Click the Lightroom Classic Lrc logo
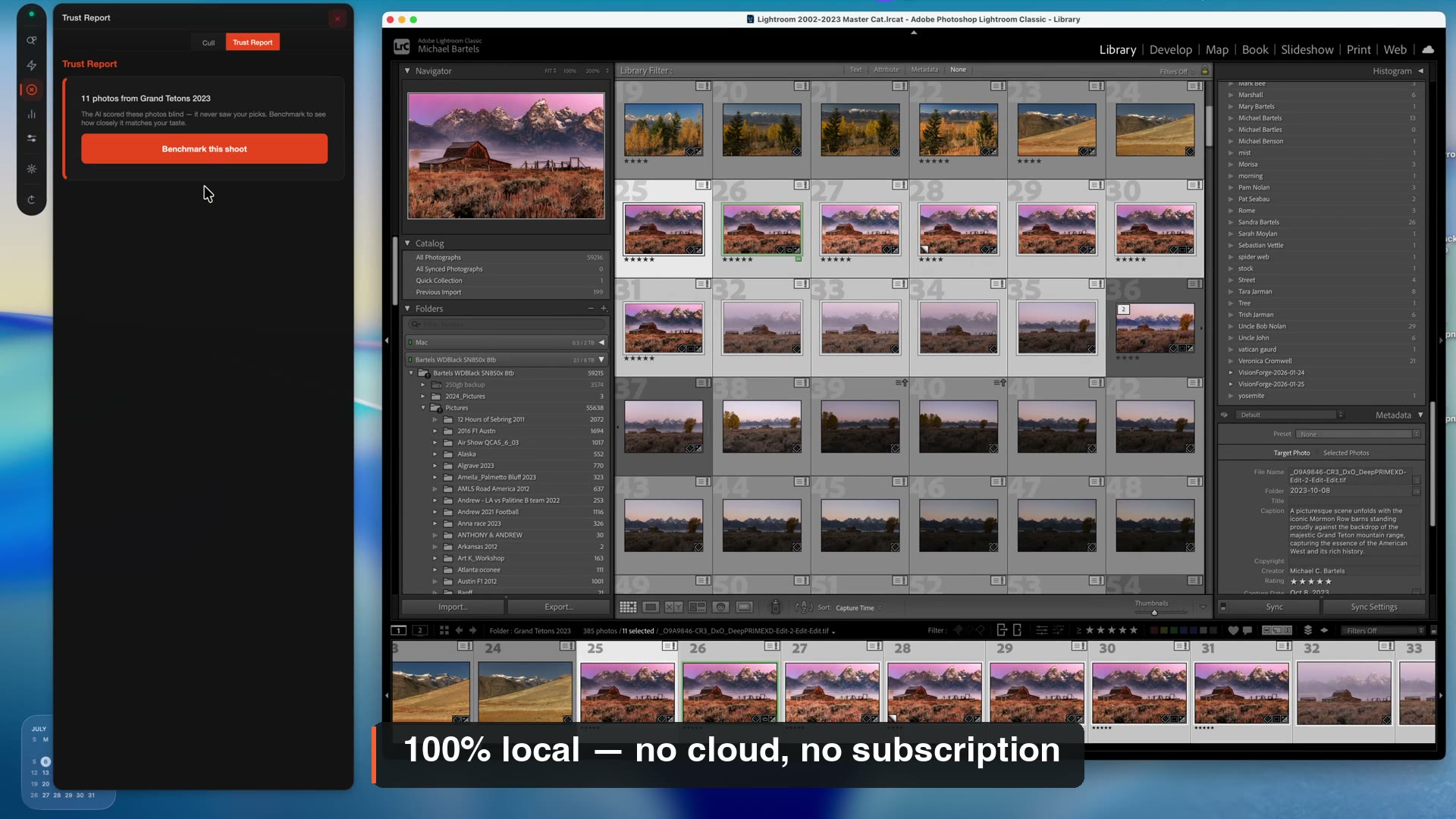This screenshot has width=1456, height=819. (x=402, y=46)
